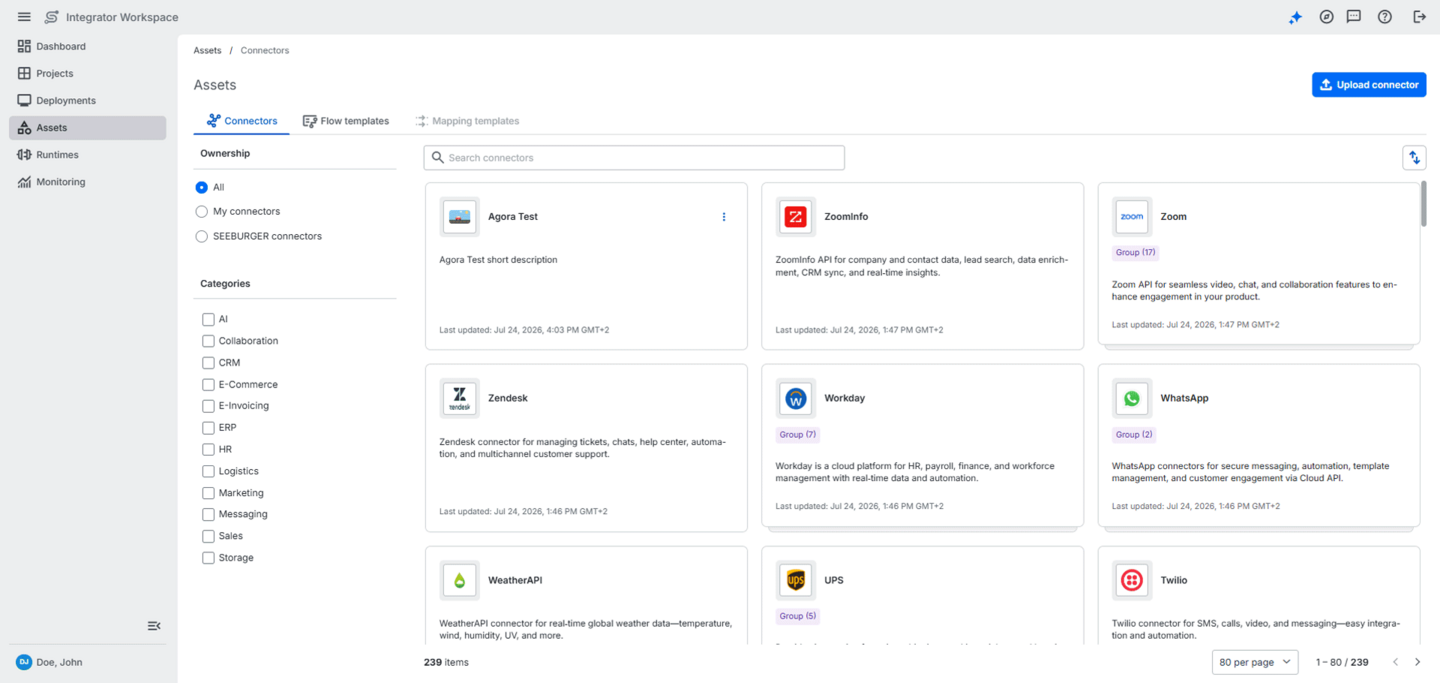Click the Agora Test connector logo
Viewport: 1440px width, 683px height.
(x=460, y=217)
